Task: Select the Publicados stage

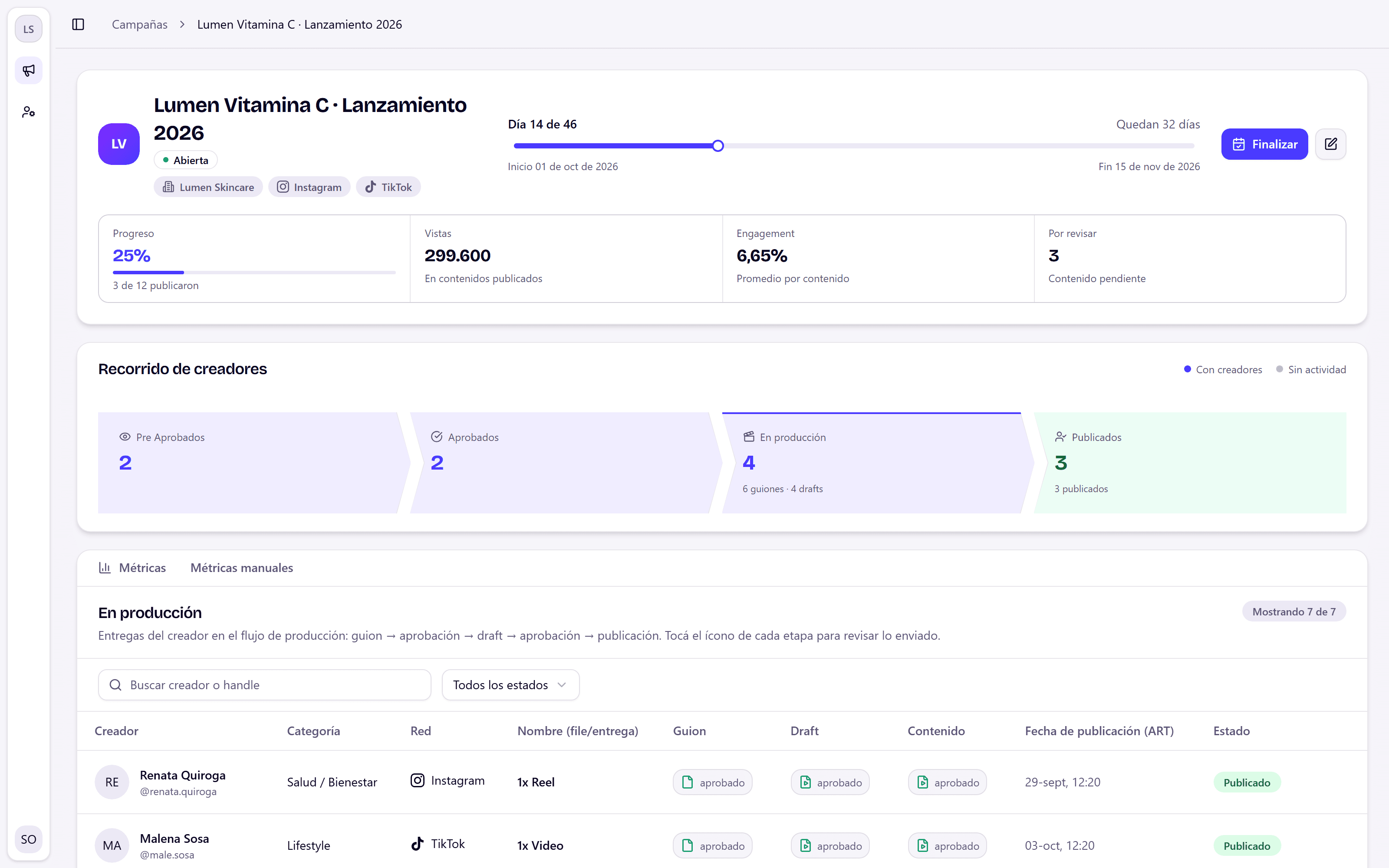Action: [x=1190, y=463]
